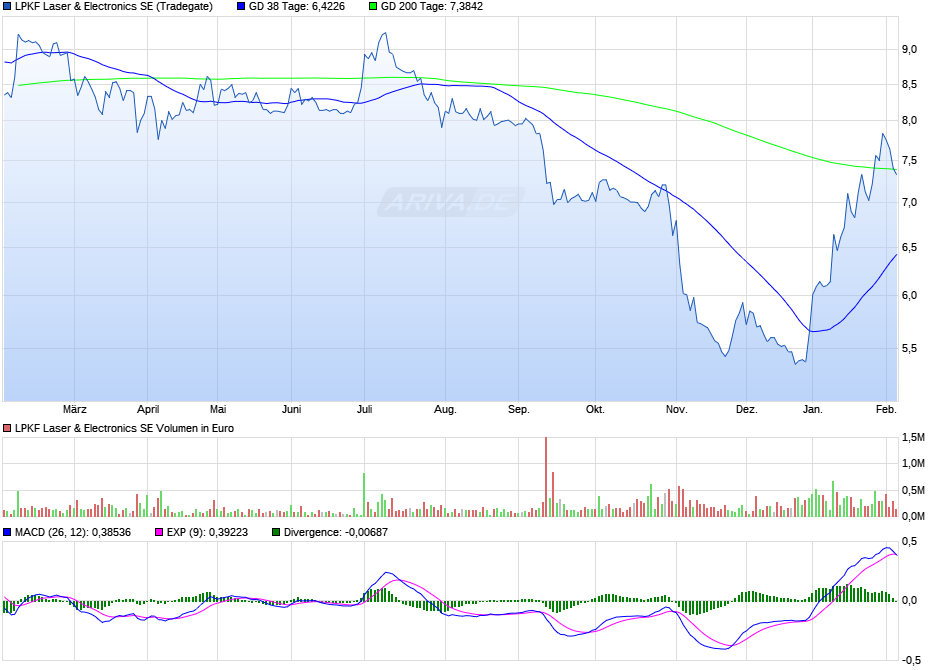Select the 'Divergence: -0,00687' label

336,532
